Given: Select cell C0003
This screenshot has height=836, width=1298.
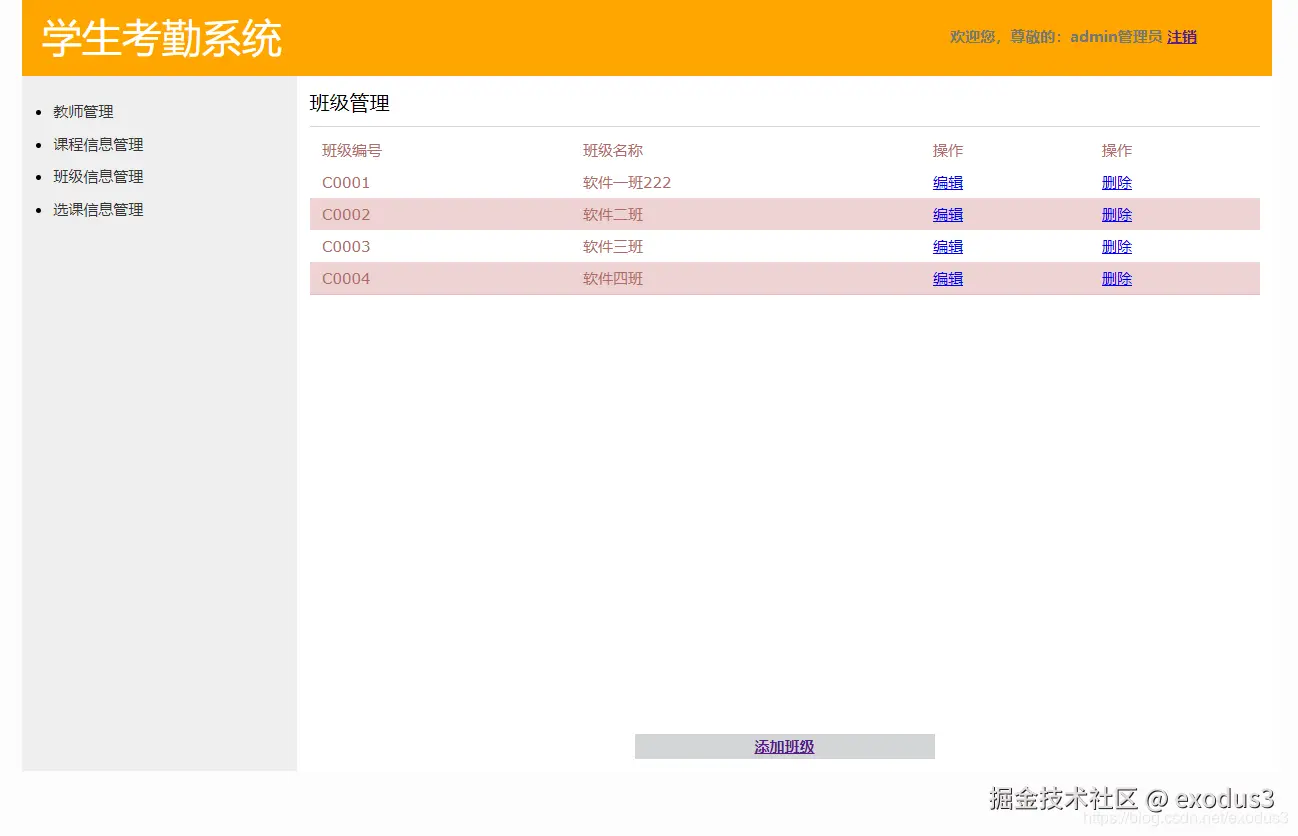Looking at the screenshot, I should [346, 247].
